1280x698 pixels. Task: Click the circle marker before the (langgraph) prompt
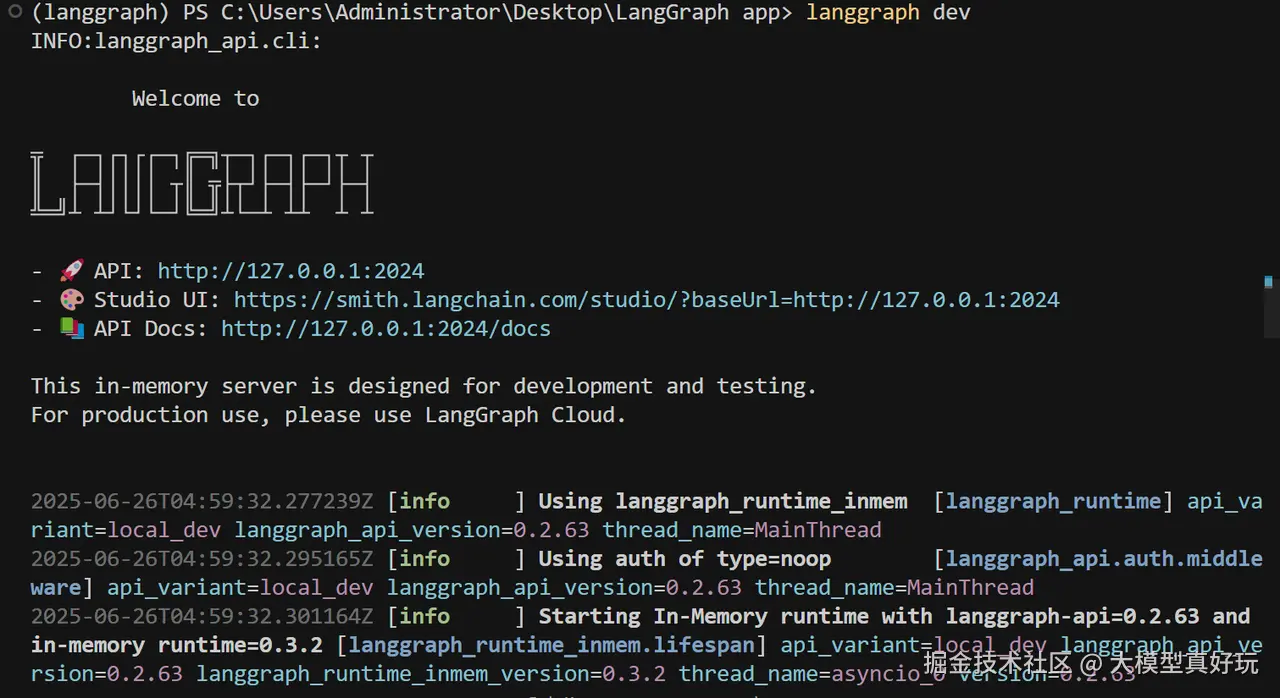tap(14, 13)
